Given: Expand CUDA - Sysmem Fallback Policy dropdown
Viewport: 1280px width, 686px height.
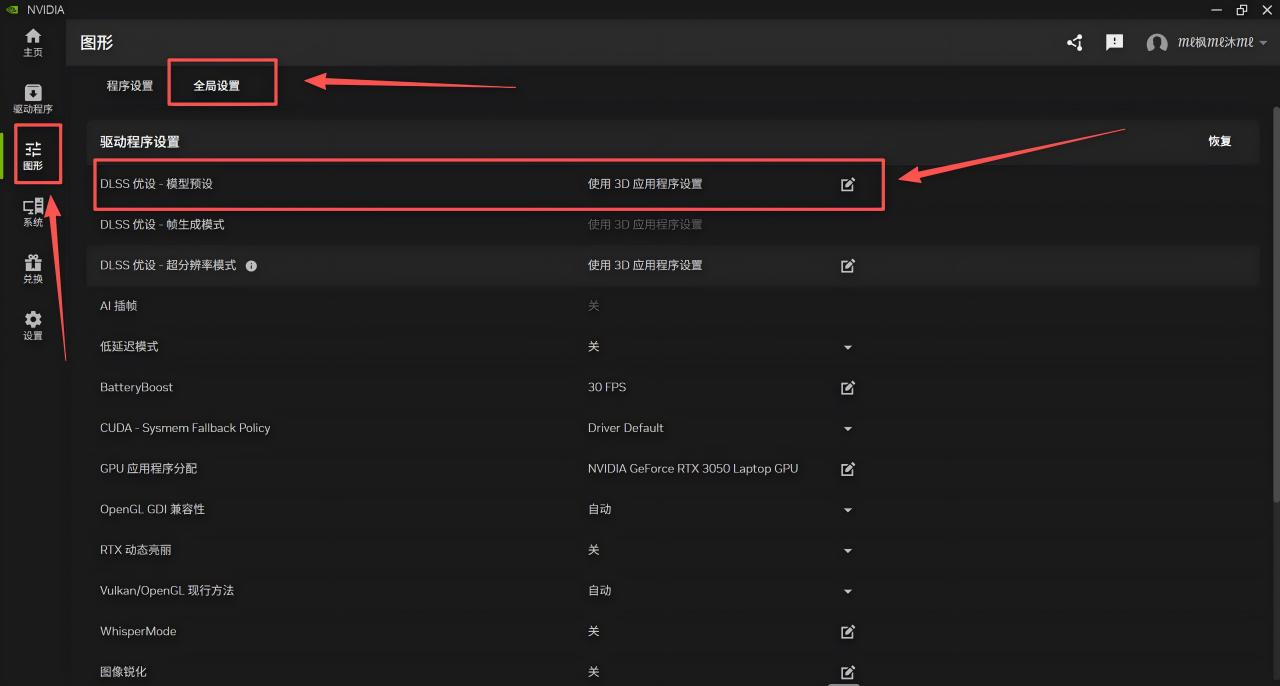Looking at the screenshot, I should (x=848, y=429).
